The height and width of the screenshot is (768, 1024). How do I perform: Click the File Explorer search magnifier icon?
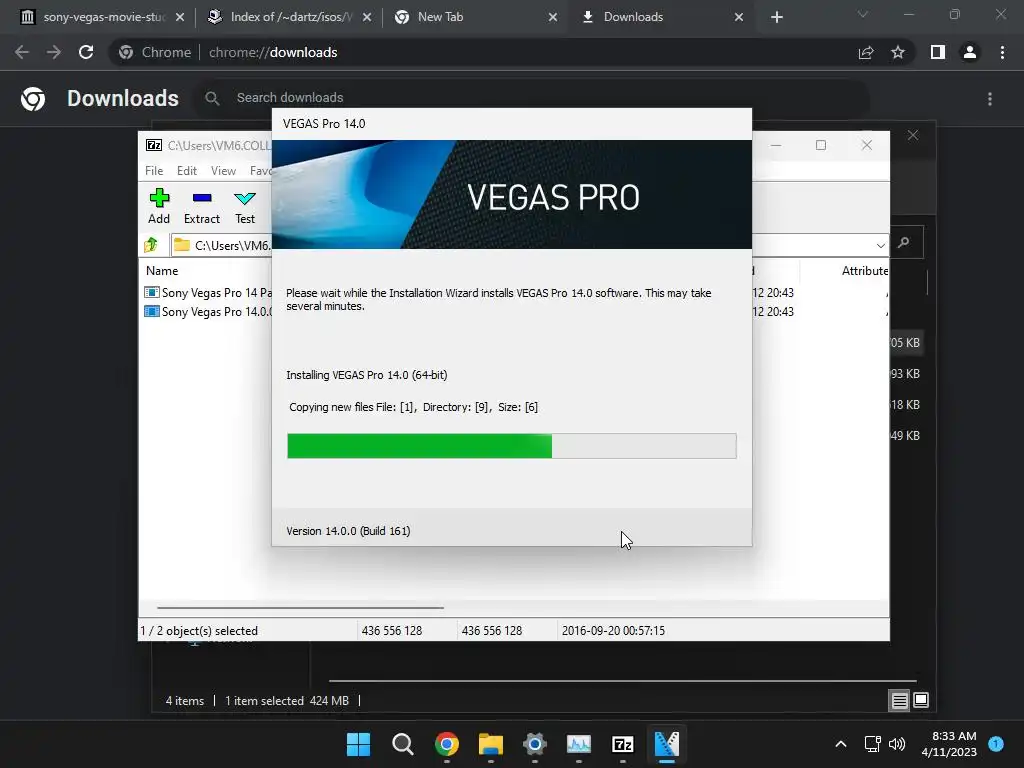tap(904, 243)
